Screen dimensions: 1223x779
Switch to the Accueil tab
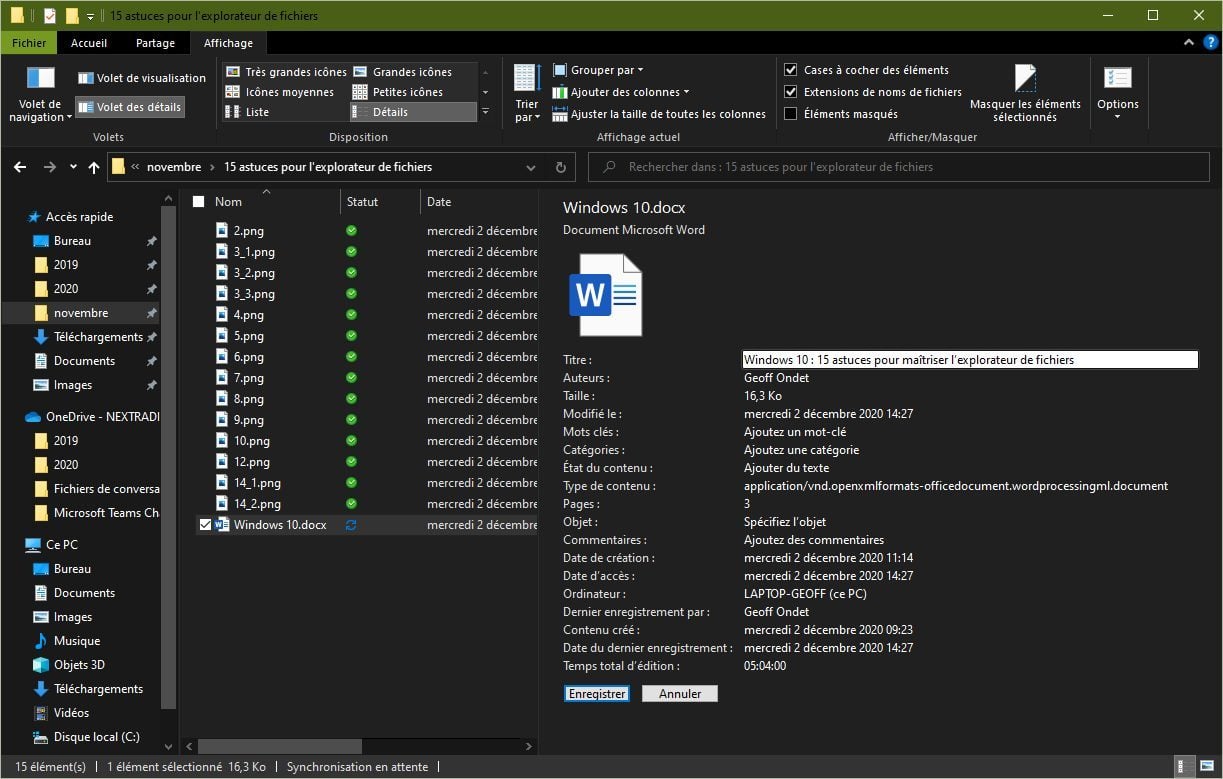pos(89,43)
